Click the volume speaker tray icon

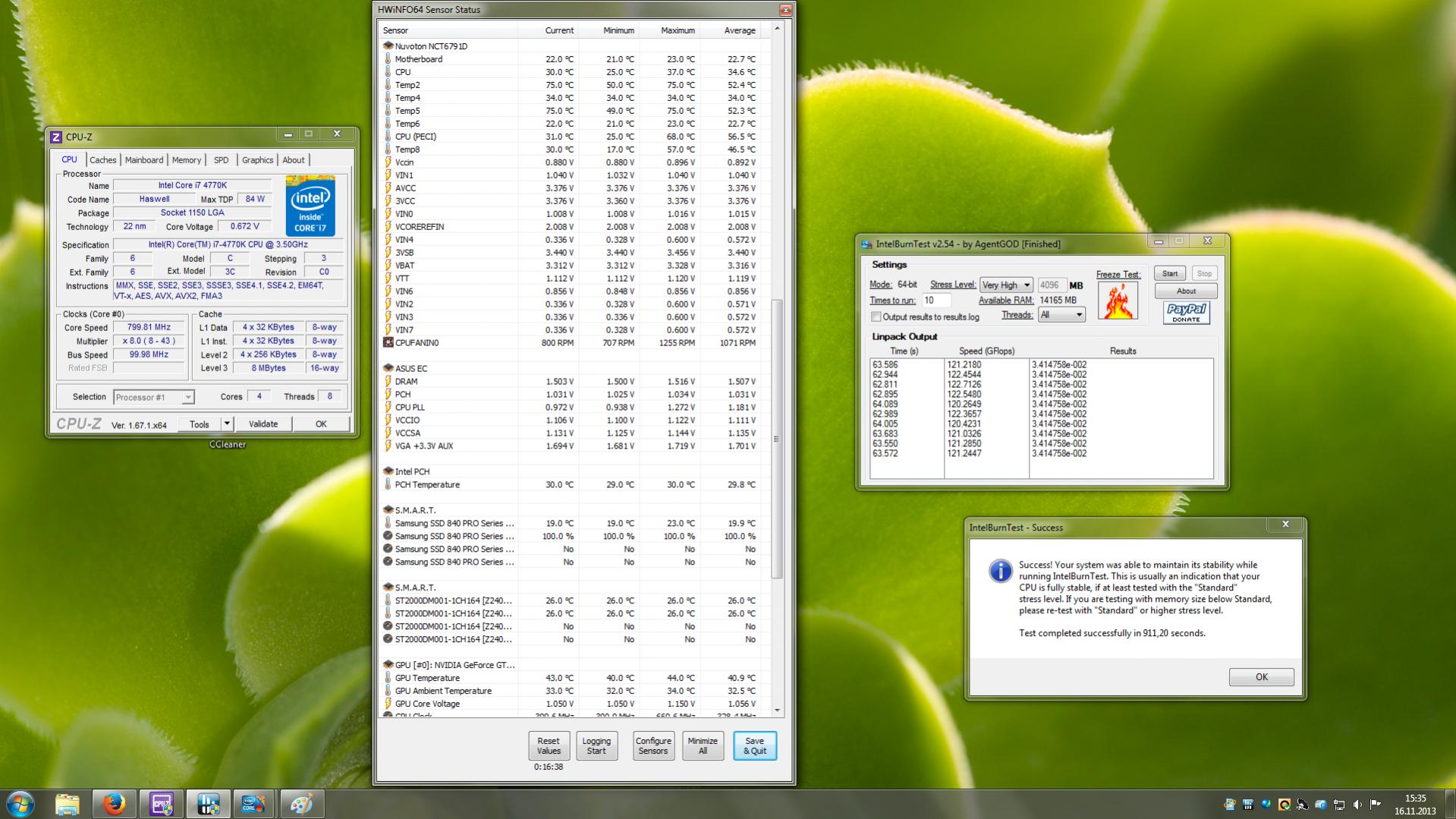click(1357, 805)
